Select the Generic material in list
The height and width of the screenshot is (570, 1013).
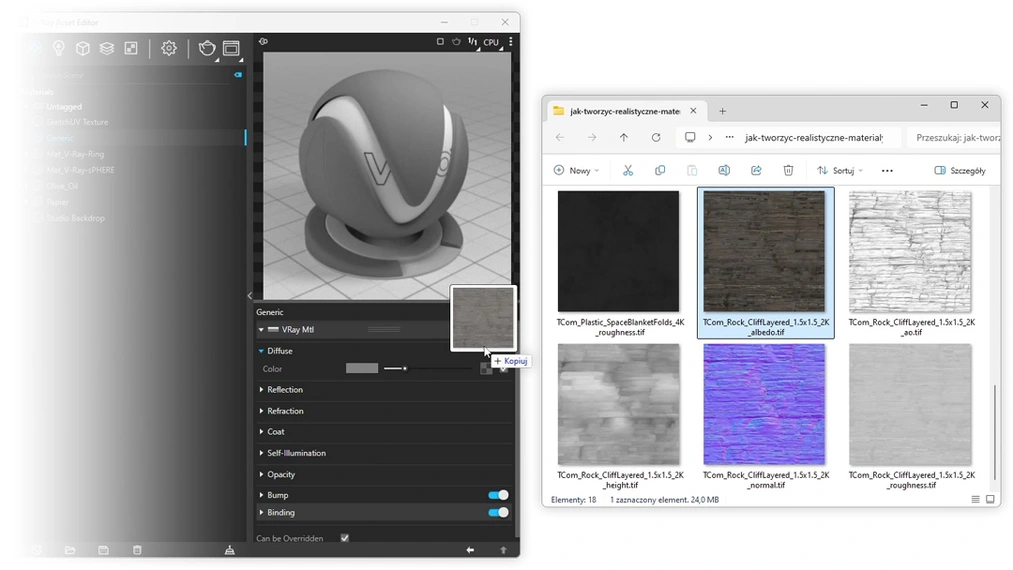tap(60, 138)
